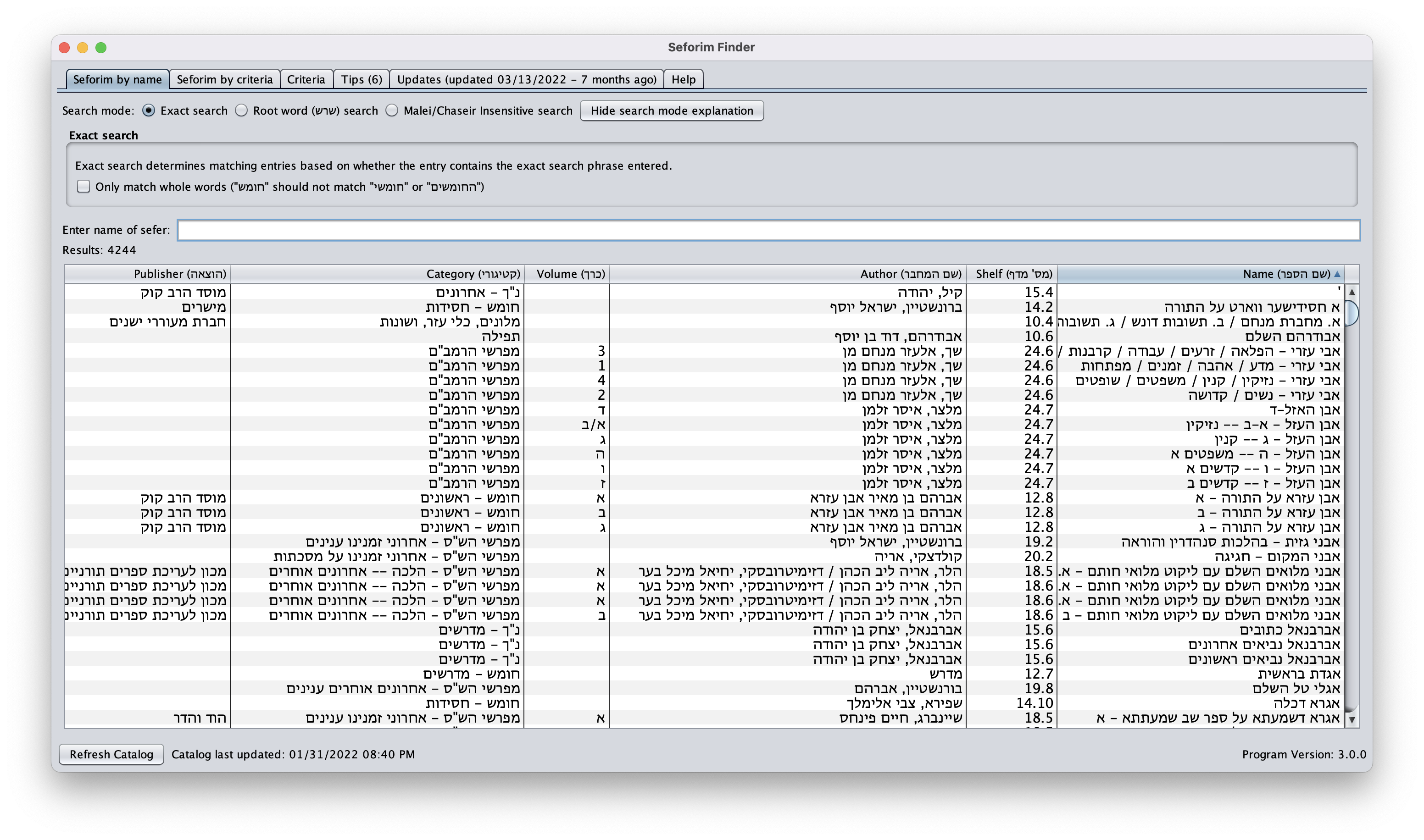Click the scrollbar down arrow in results table
1424x840 pixels.
[x=1352, y=720]
